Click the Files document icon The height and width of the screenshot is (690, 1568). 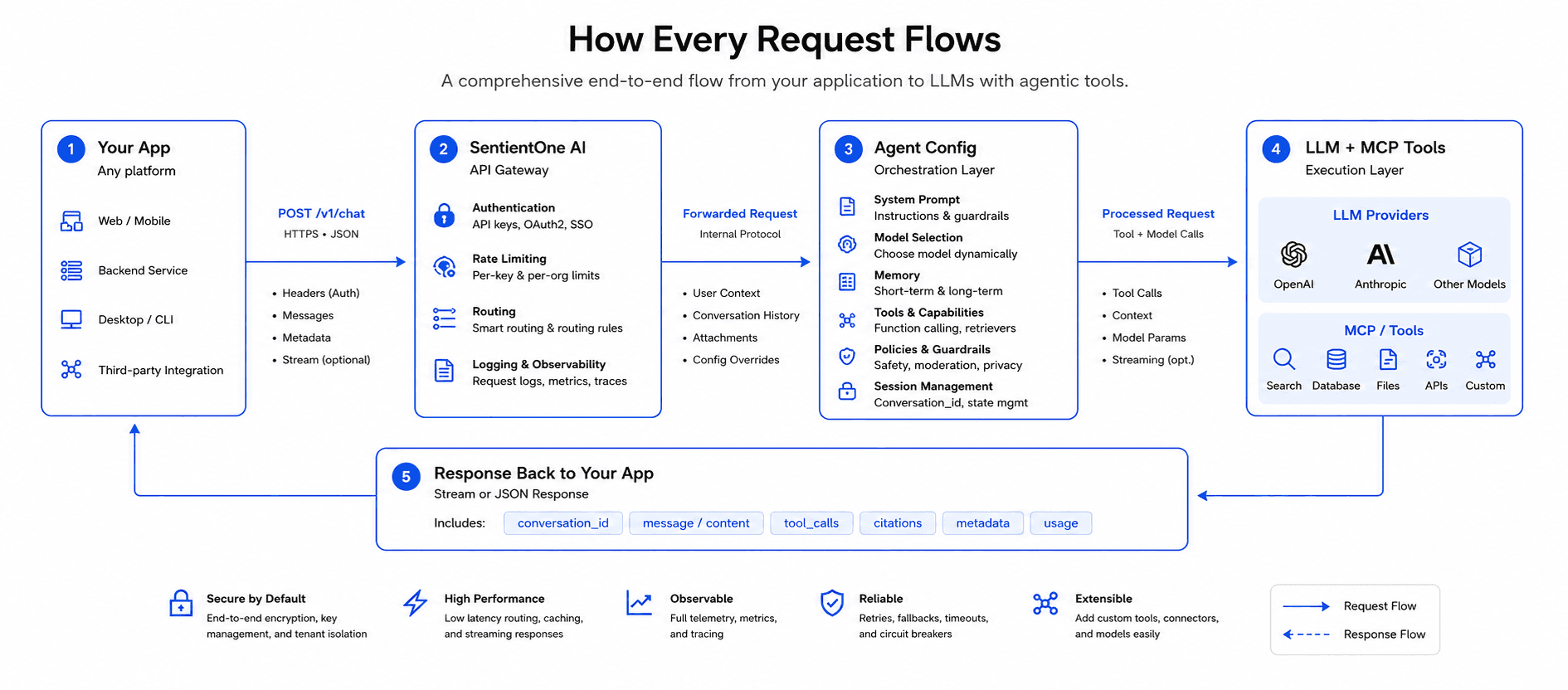click(1388, 359)
